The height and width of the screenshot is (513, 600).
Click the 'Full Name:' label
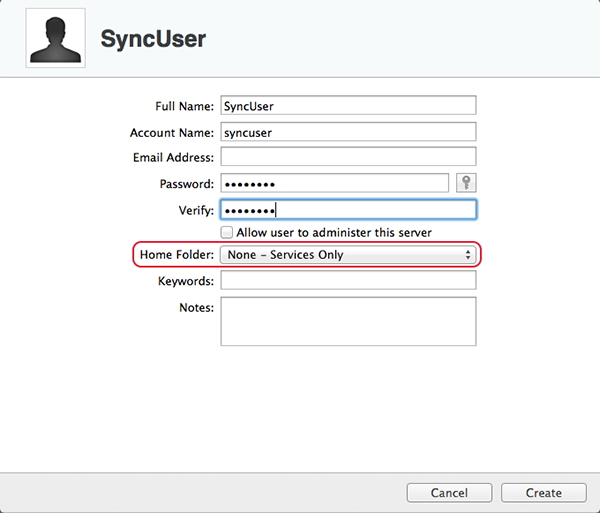coord(184,106)
